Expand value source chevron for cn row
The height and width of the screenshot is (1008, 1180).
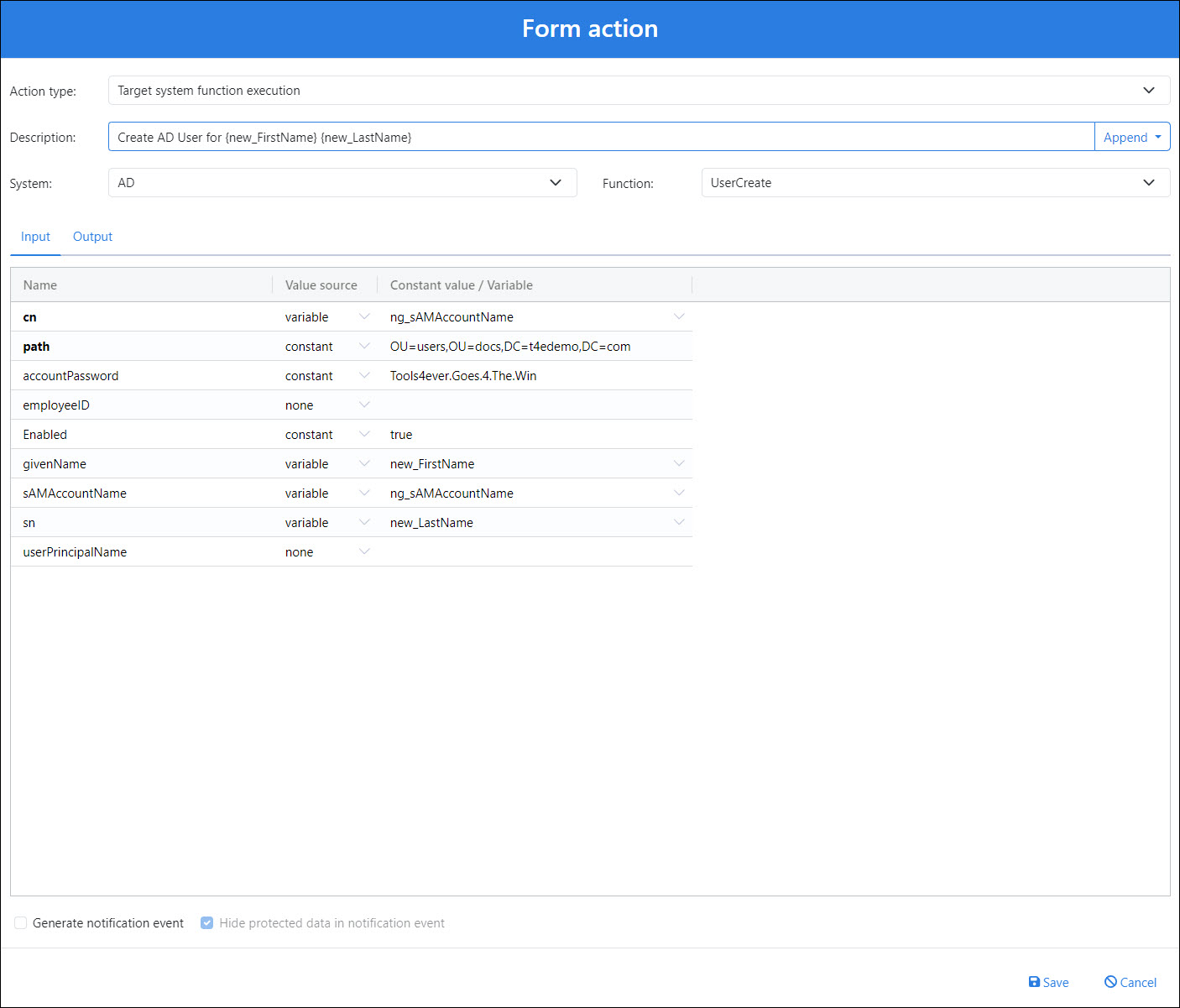point(364,316)
